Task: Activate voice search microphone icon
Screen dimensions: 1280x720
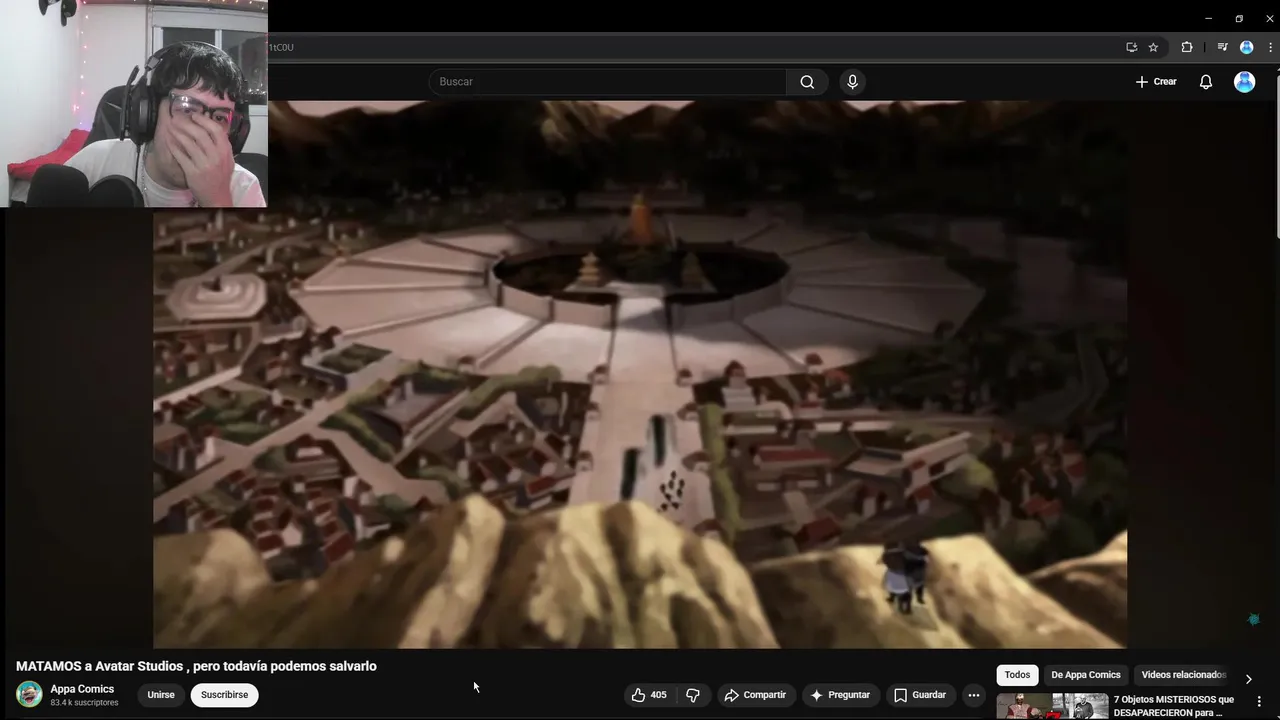Action: pos(852,82)
